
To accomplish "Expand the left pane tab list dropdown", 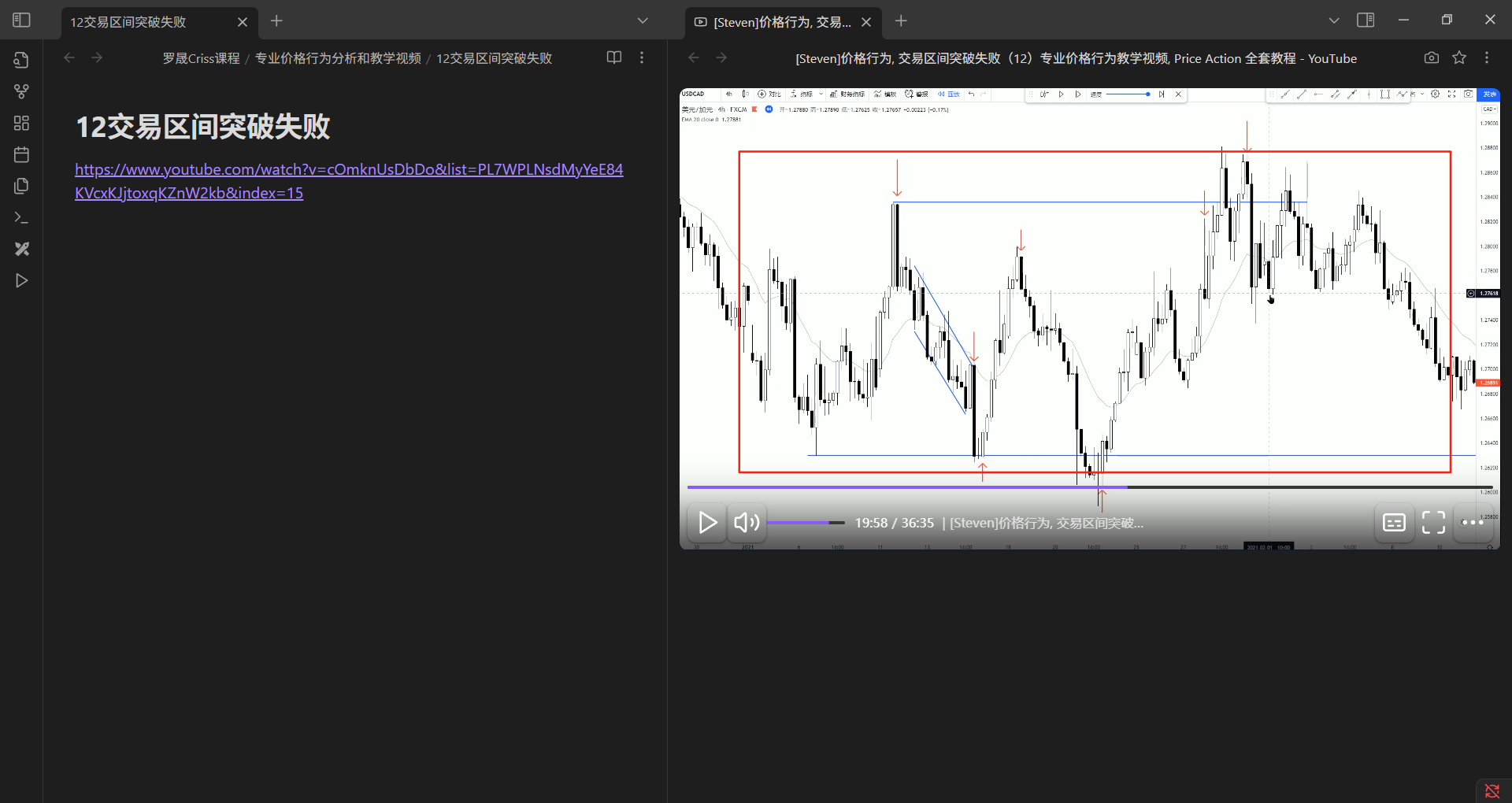I will [643, 21].
